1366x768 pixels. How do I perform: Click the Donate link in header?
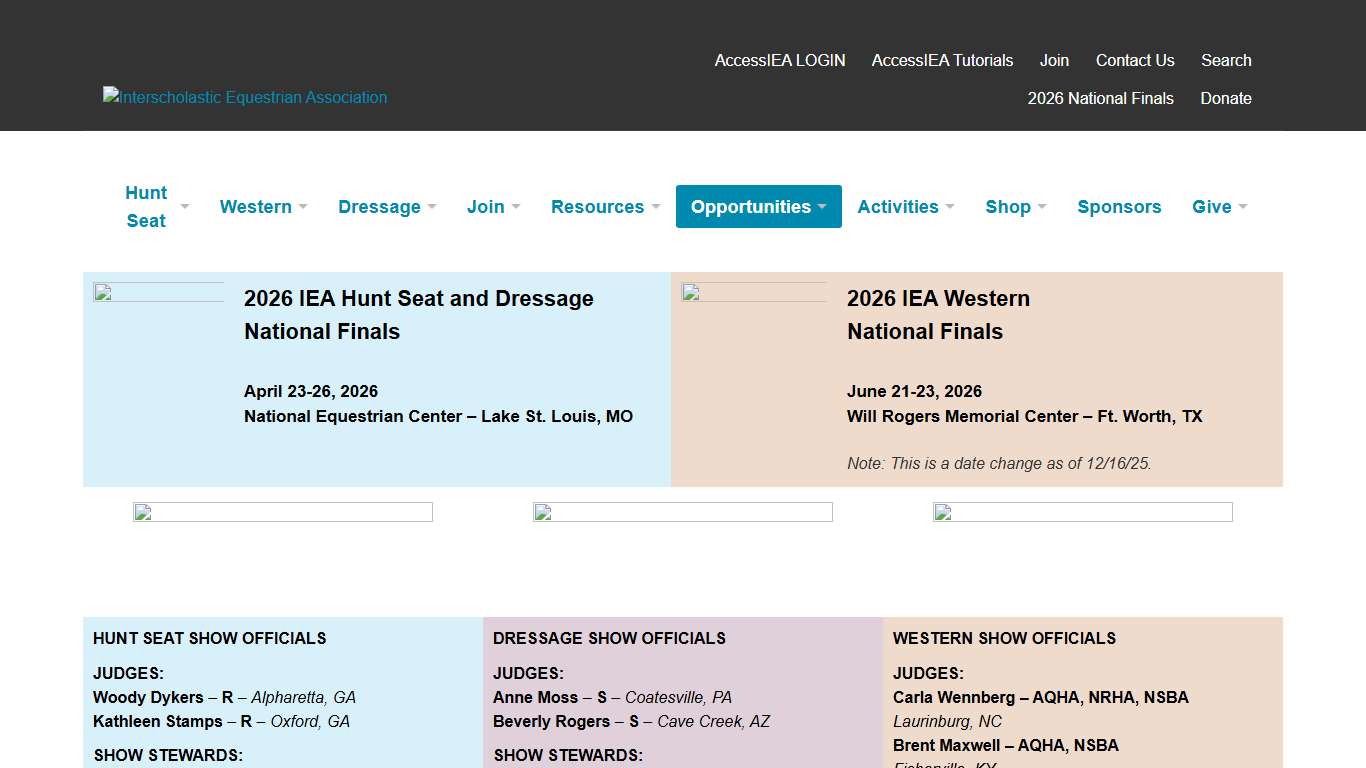[x=1226, y=98]
